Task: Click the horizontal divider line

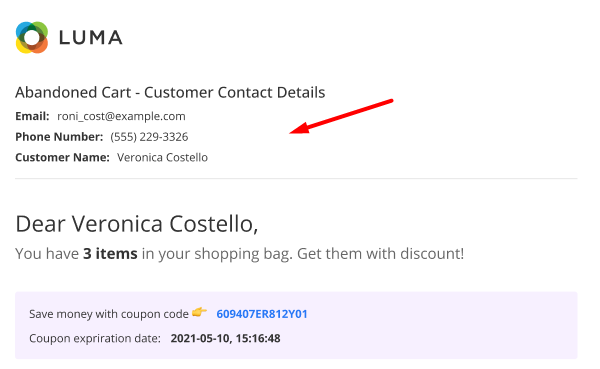Action: (x=296, y=178)
